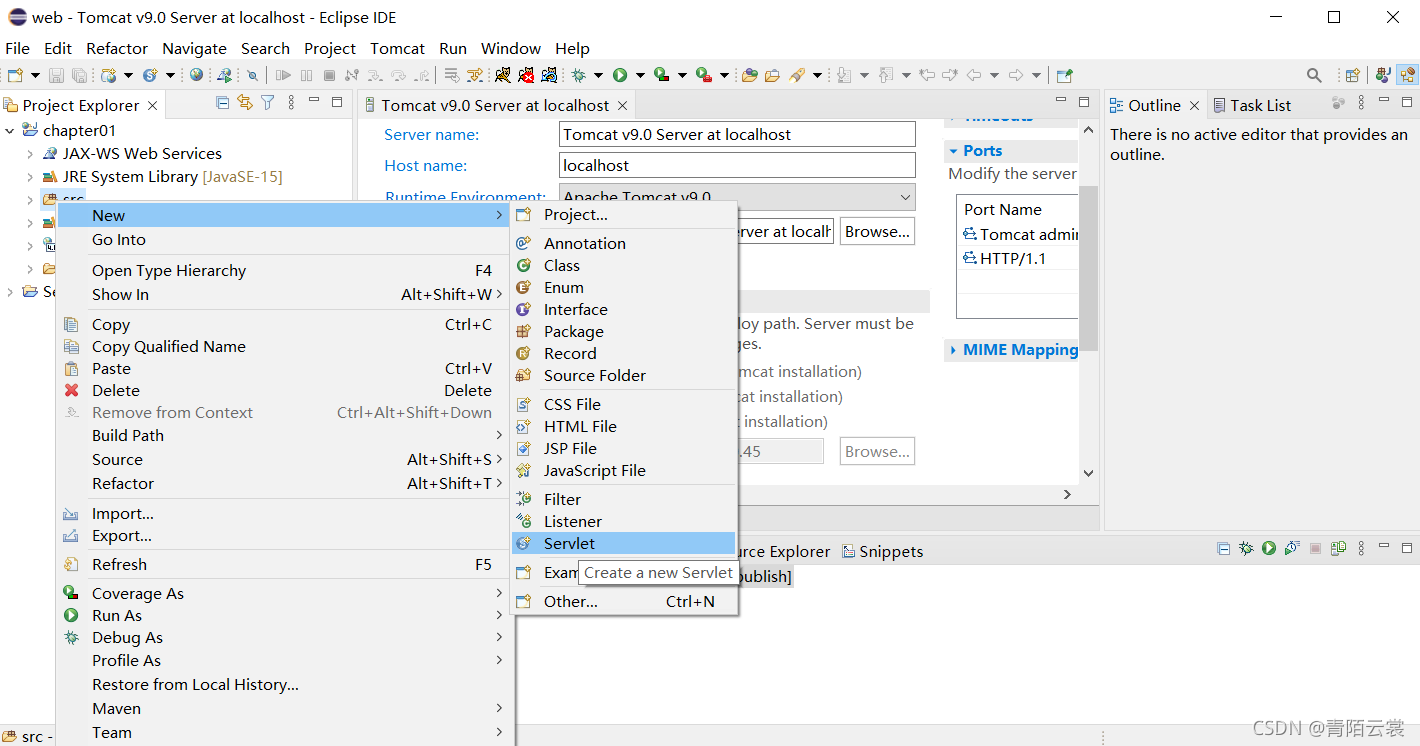Open the Window menu

pos(510,48)
